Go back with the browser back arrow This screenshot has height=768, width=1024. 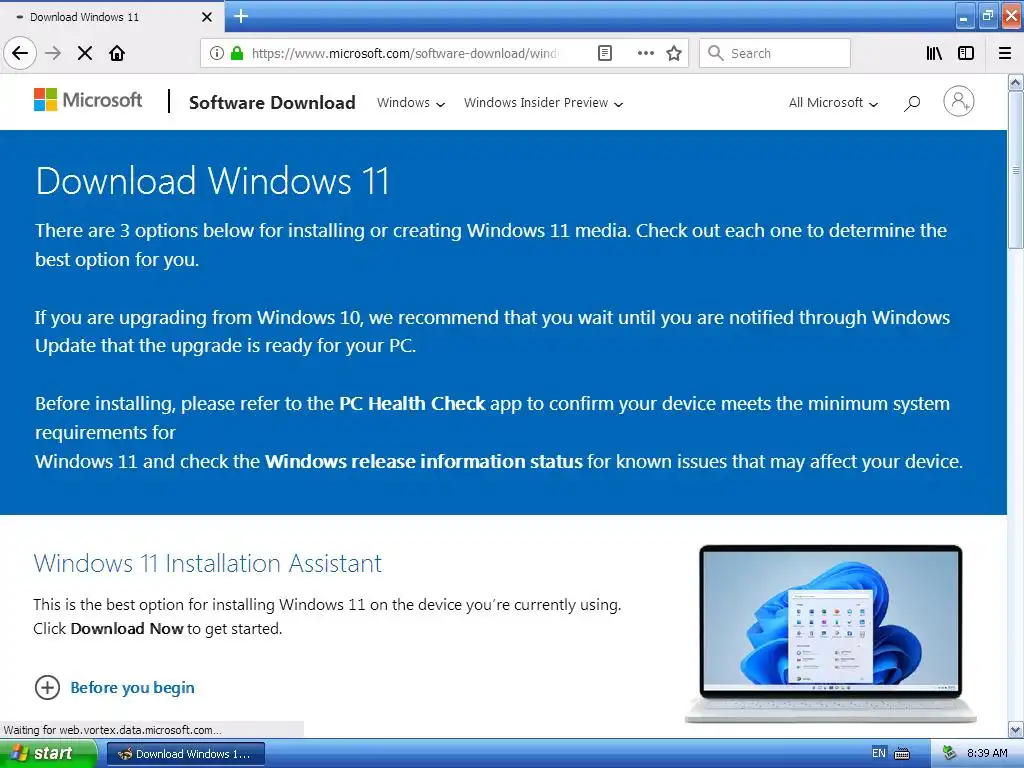[x=20, y=53]
